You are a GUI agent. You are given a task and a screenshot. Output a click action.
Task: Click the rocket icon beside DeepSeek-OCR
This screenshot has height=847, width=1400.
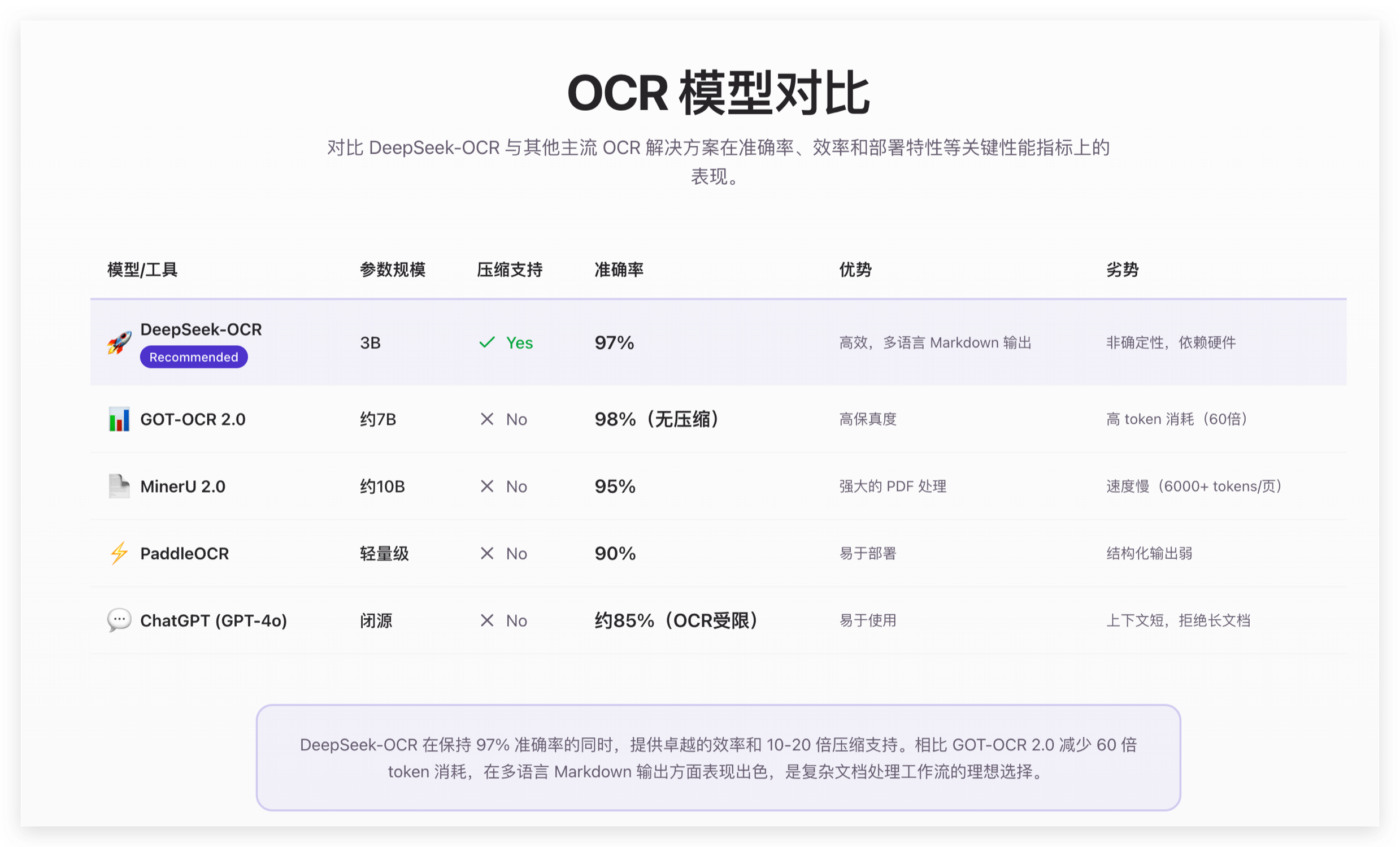pyautogui.click(x=119, y=342)
